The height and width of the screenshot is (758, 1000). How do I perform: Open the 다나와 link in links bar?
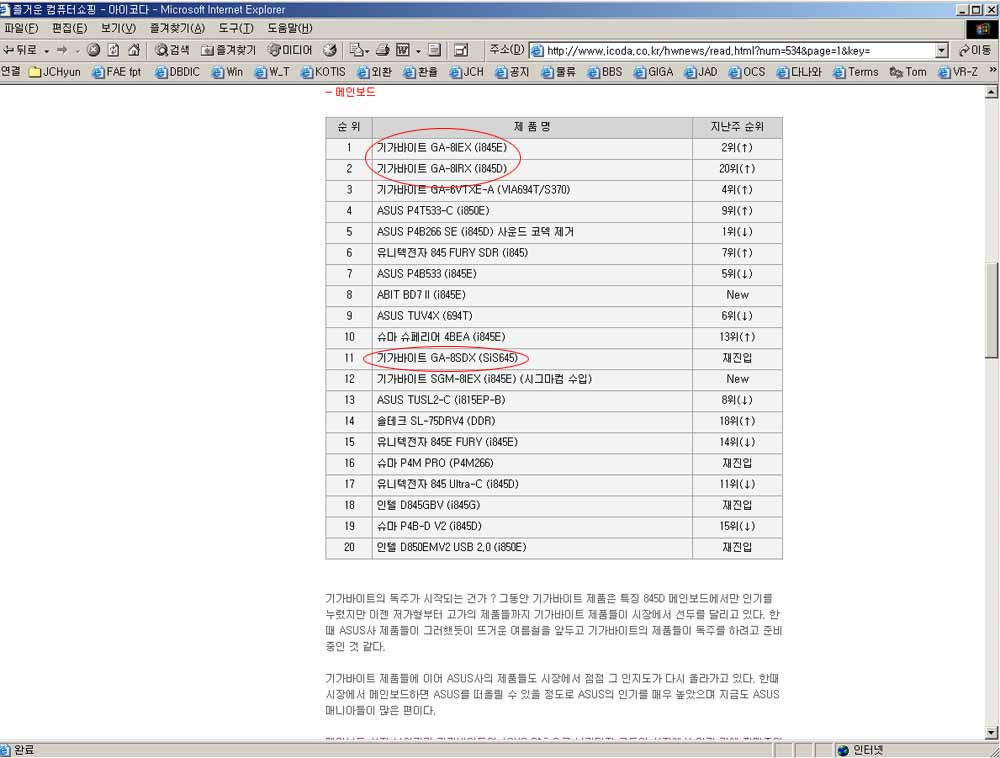point(798,72)
